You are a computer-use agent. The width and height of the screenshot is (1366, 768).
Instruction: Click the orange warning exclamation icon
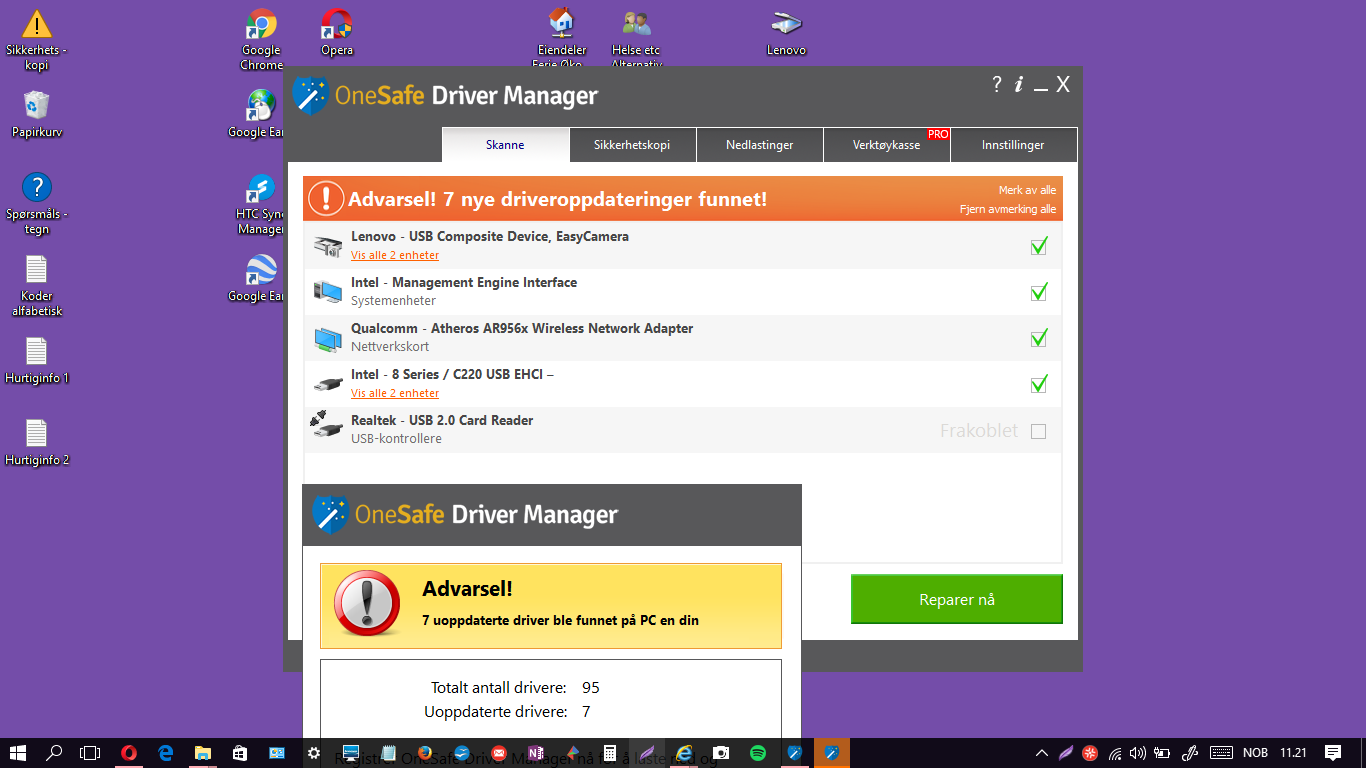326,198
